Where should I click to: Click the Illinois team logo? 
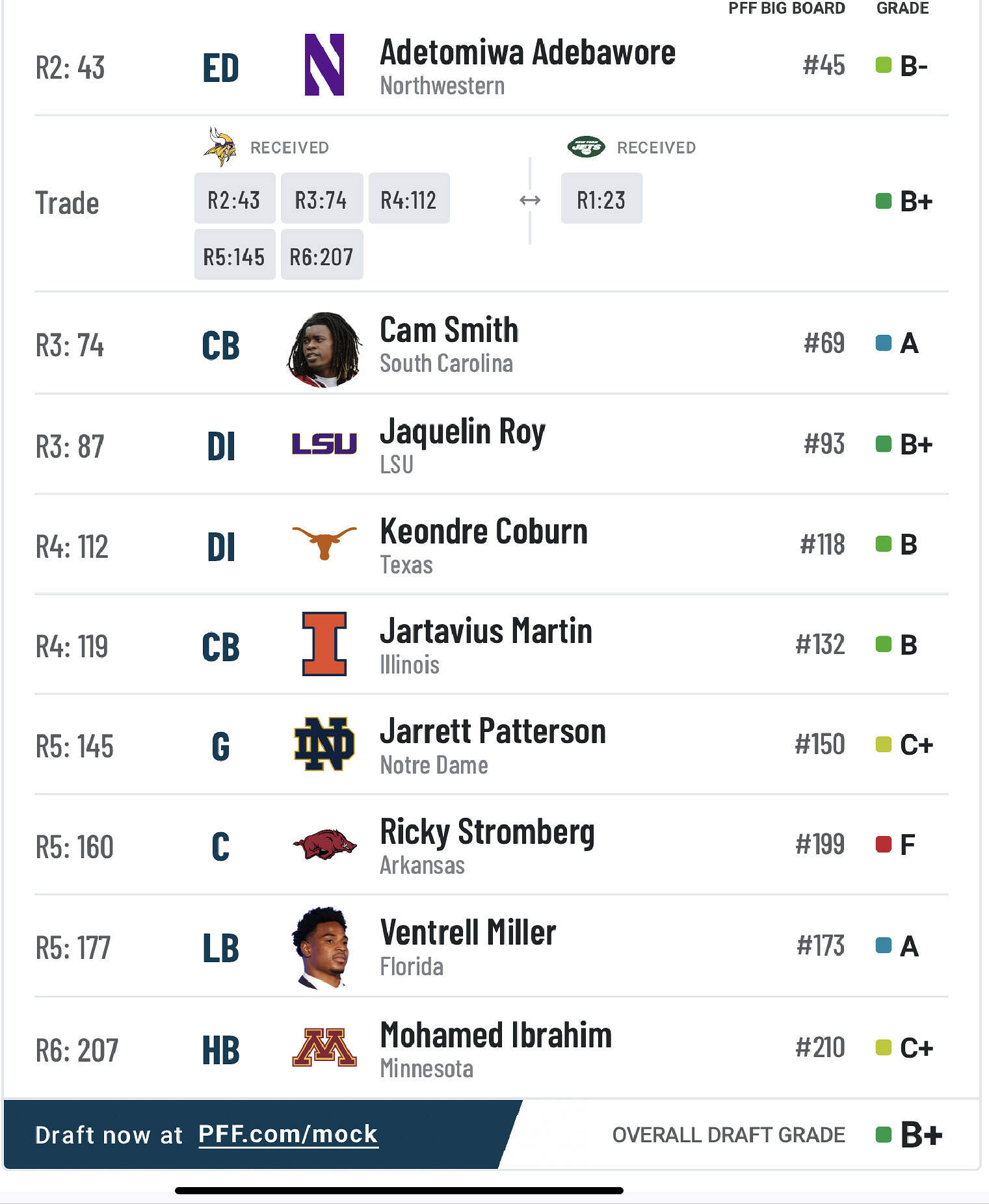tap(324, 644)
